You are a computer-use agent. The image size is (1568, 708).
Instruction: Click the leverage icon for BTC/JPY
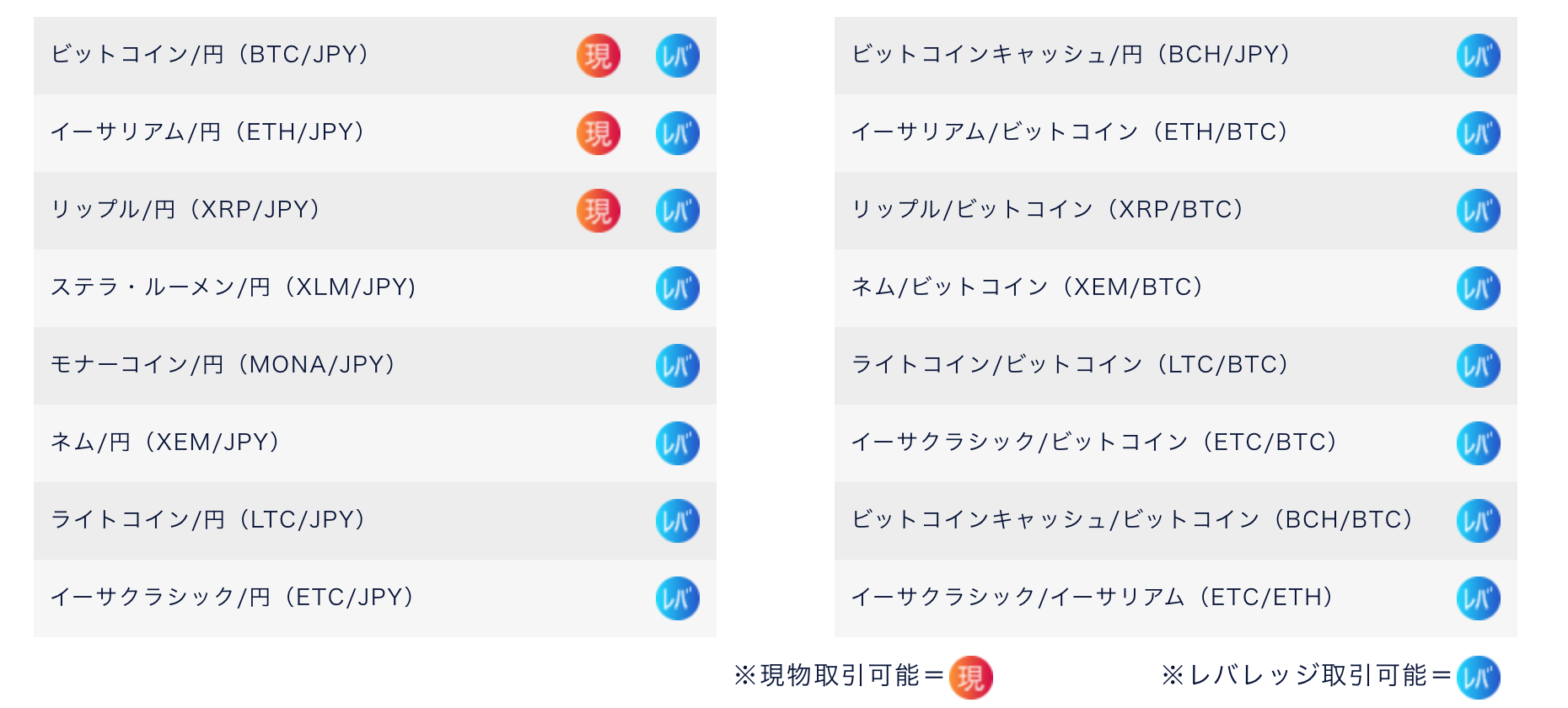pos(678,56)
